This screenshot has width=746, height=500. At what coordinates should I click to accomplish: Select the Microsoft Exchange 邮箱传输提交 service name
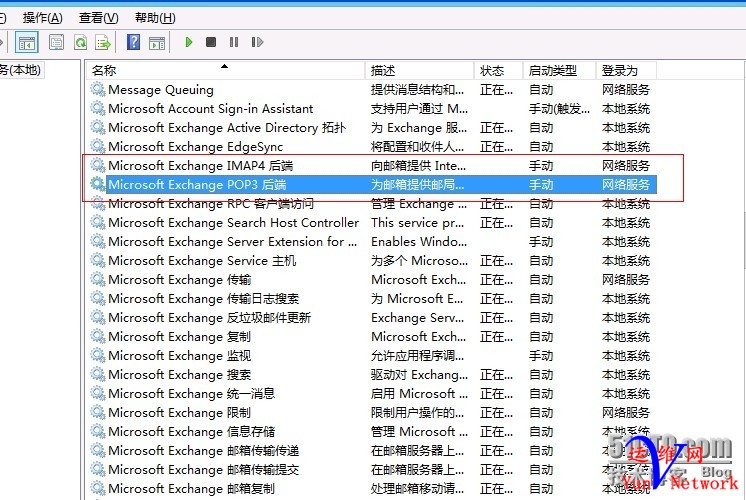coord(204,470)
